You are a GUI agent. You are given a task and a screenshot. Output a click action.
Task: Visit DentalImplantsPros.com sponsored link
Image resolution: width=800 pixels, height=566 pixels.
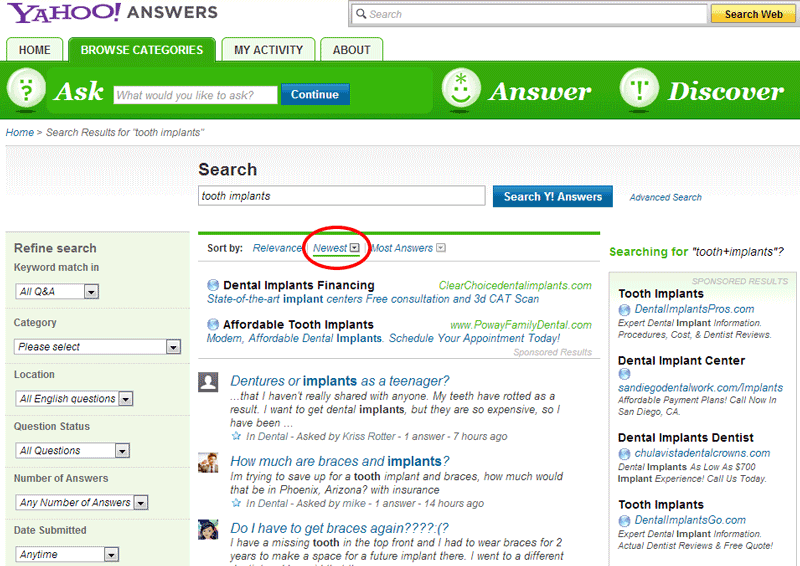coord(694,309)
